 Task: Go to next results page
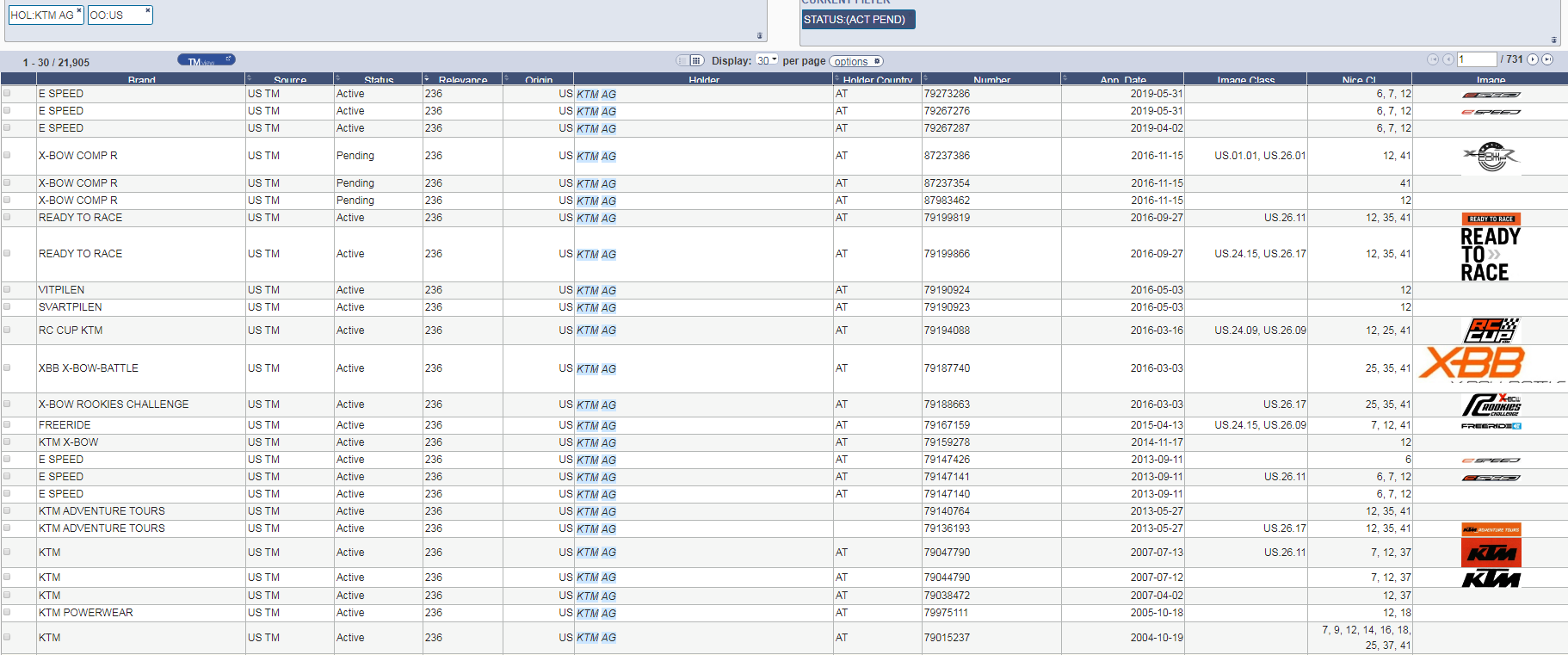pyautogui.click(x=1533, y=59)
